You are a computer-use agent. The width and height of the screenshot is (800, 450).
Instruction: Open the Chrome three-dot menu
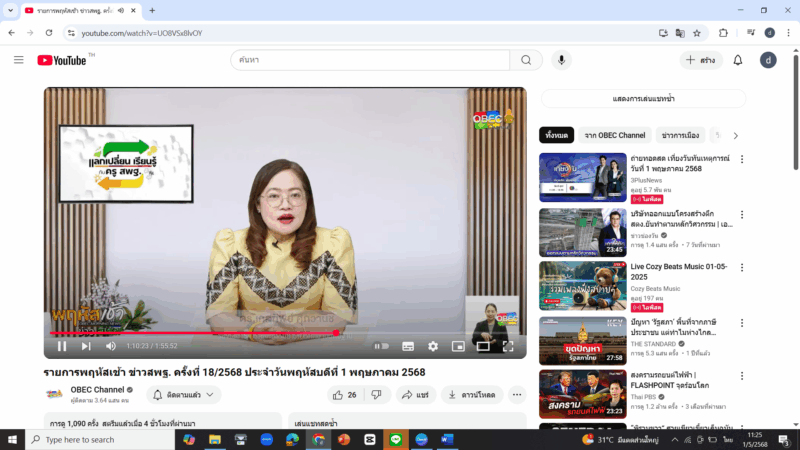(x=788, y=33)
